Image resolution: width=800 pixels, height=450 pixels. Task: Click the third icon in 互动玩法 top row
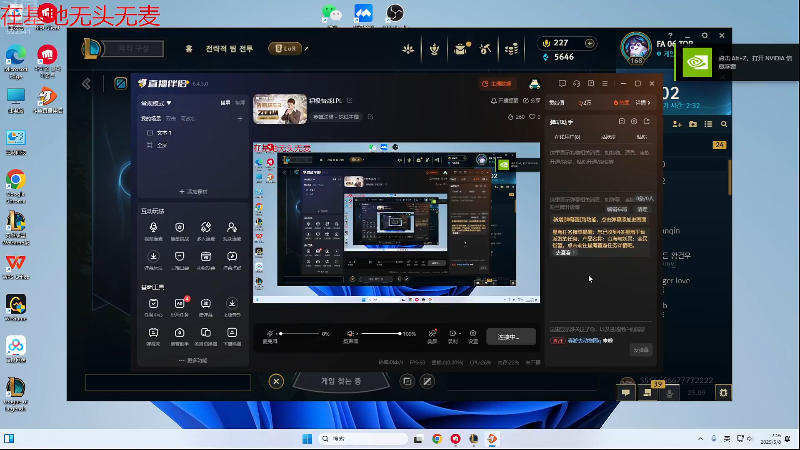(206, 227)
